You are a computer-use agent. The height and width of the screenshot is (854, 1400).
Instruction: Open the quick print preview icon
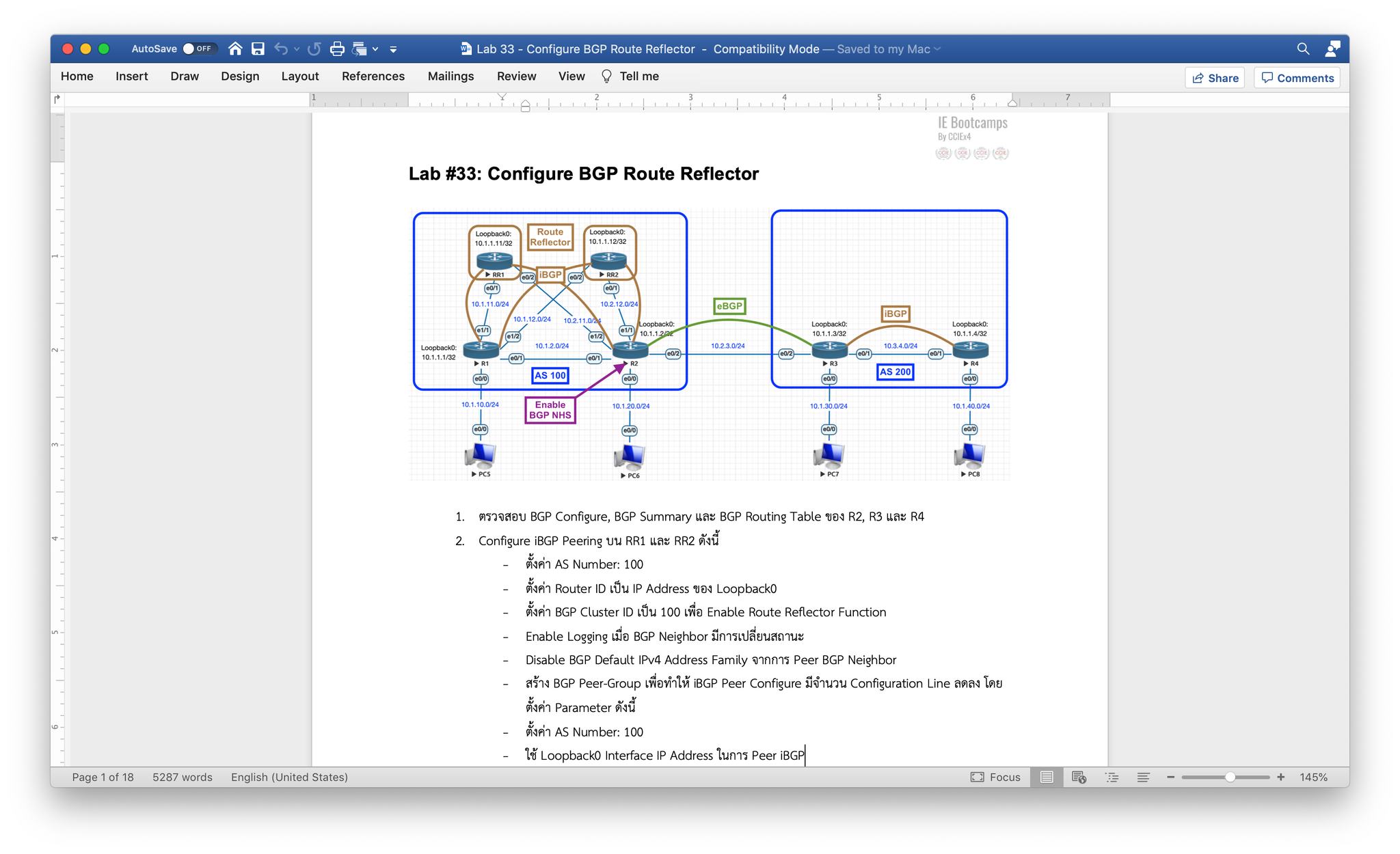tap(360, 49)
